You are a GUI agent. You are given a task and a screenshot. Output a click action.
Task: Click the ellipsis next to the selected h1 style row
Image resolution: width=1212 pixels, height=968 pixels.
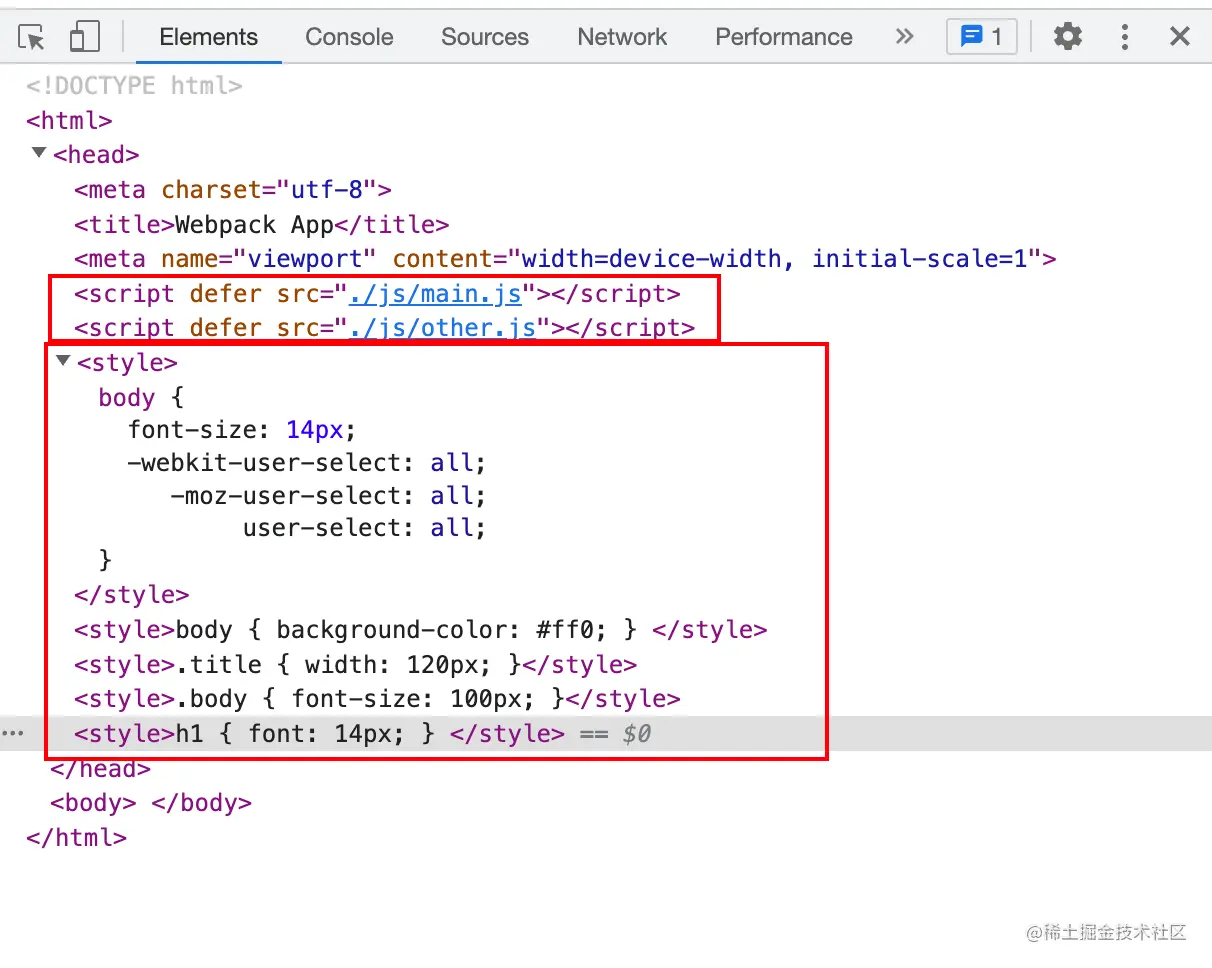(x=12, y=734)
